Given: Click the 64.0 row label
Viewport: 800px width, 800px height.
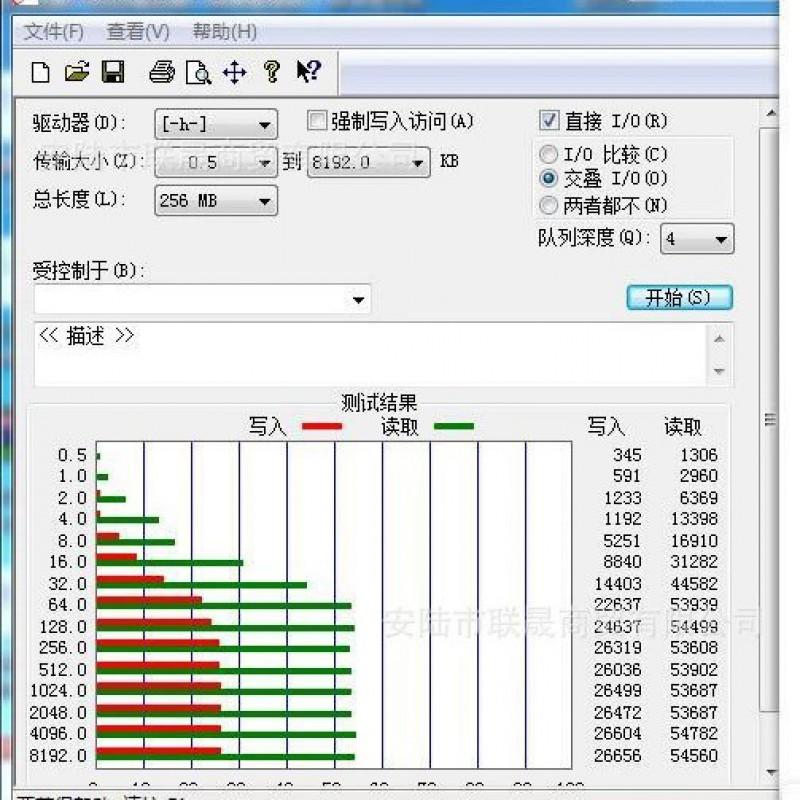Looking at the screenshot, I should tap(67, 605).
